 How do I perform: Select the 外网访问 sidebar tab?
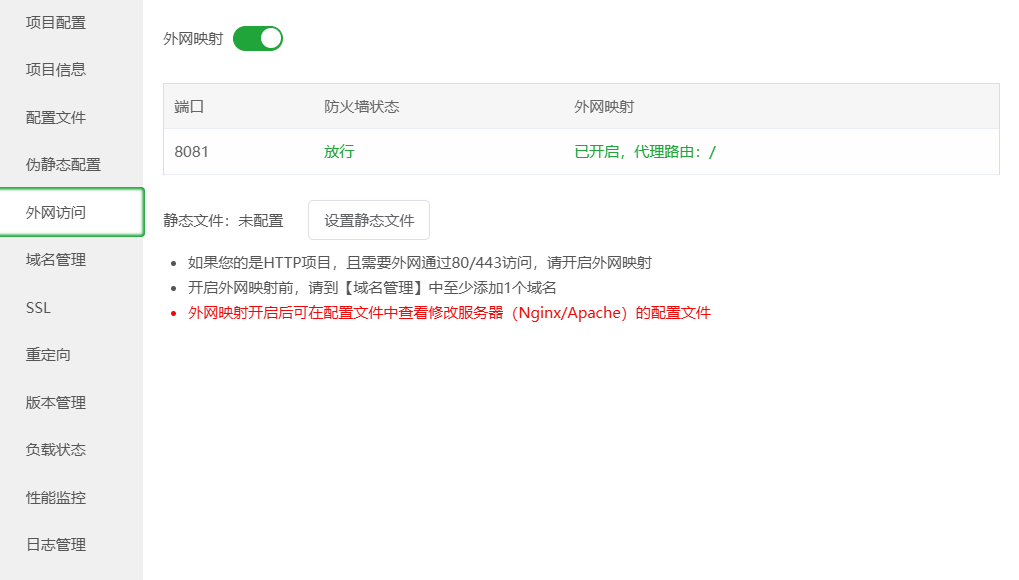55,212
